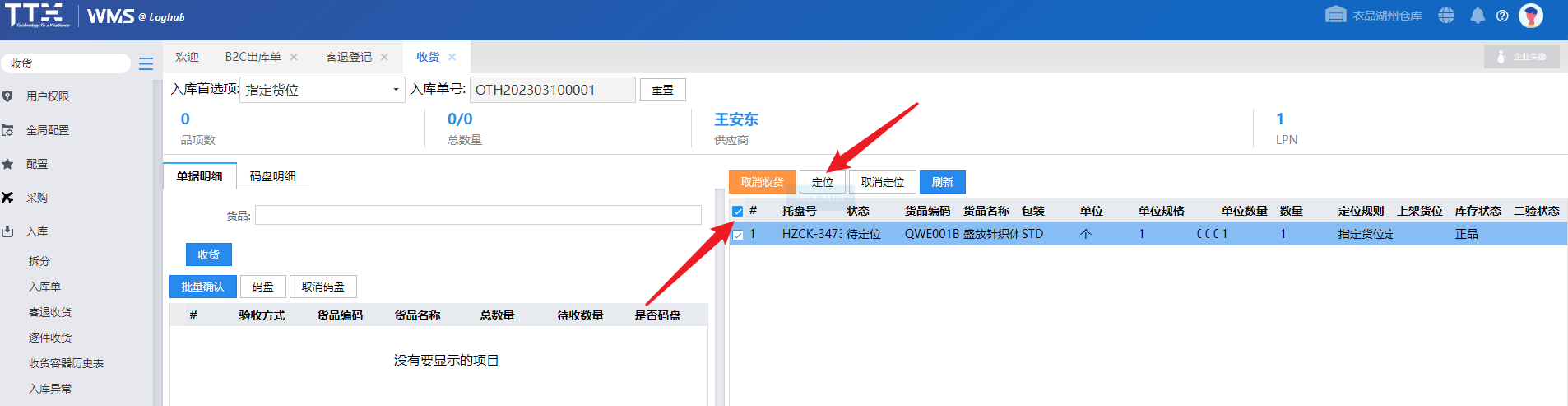
Task: Open 客退收货 in the sidebar
Action: [50, 312]
